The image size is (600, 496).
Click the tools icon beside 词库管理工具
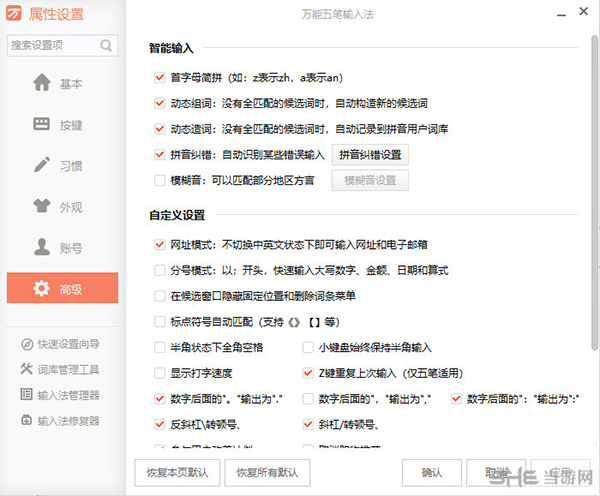[26, 369]
